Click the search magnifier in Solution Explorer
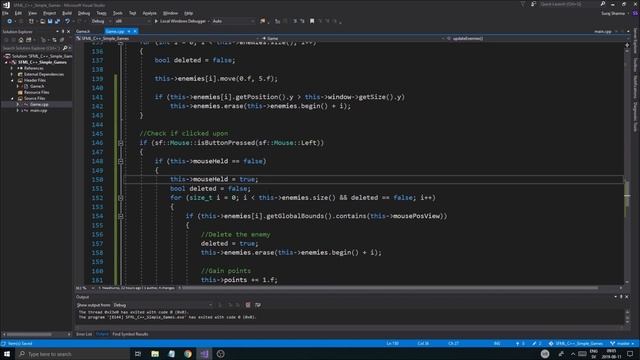Screen dimensions: 640x360 tap(65, 48)
